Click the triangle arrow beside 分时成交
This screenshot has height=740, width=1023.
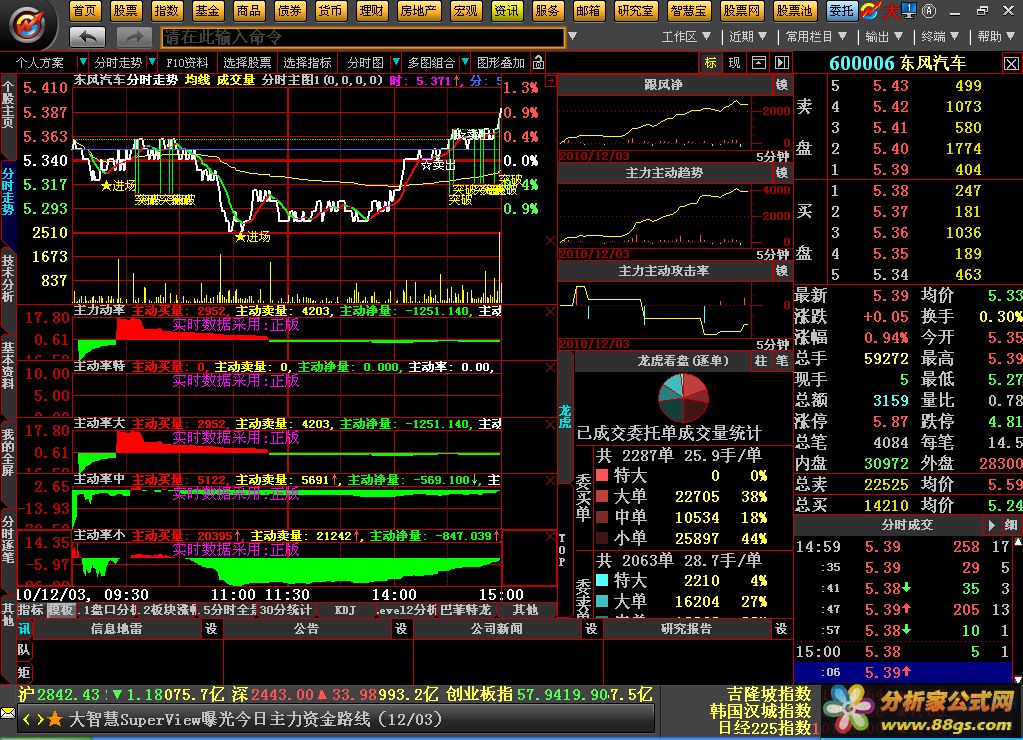click(x=992, y=525)
